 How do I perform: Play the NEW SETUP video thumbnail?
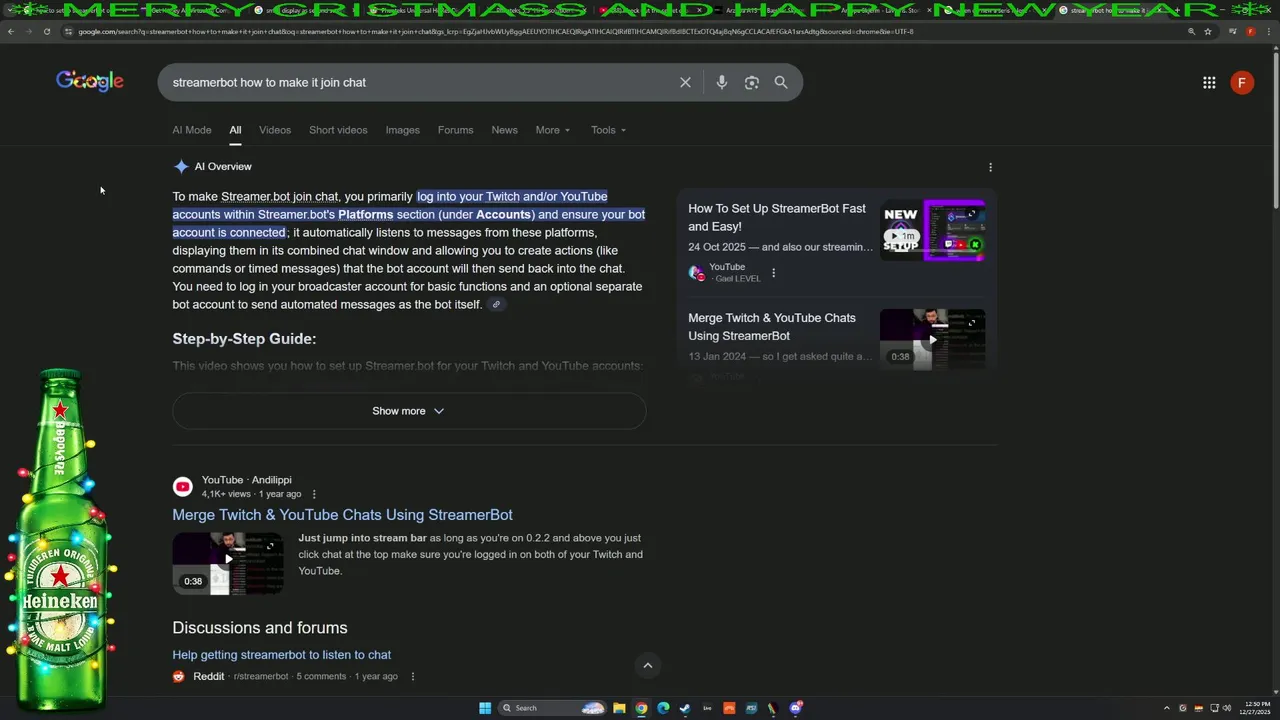932,230
